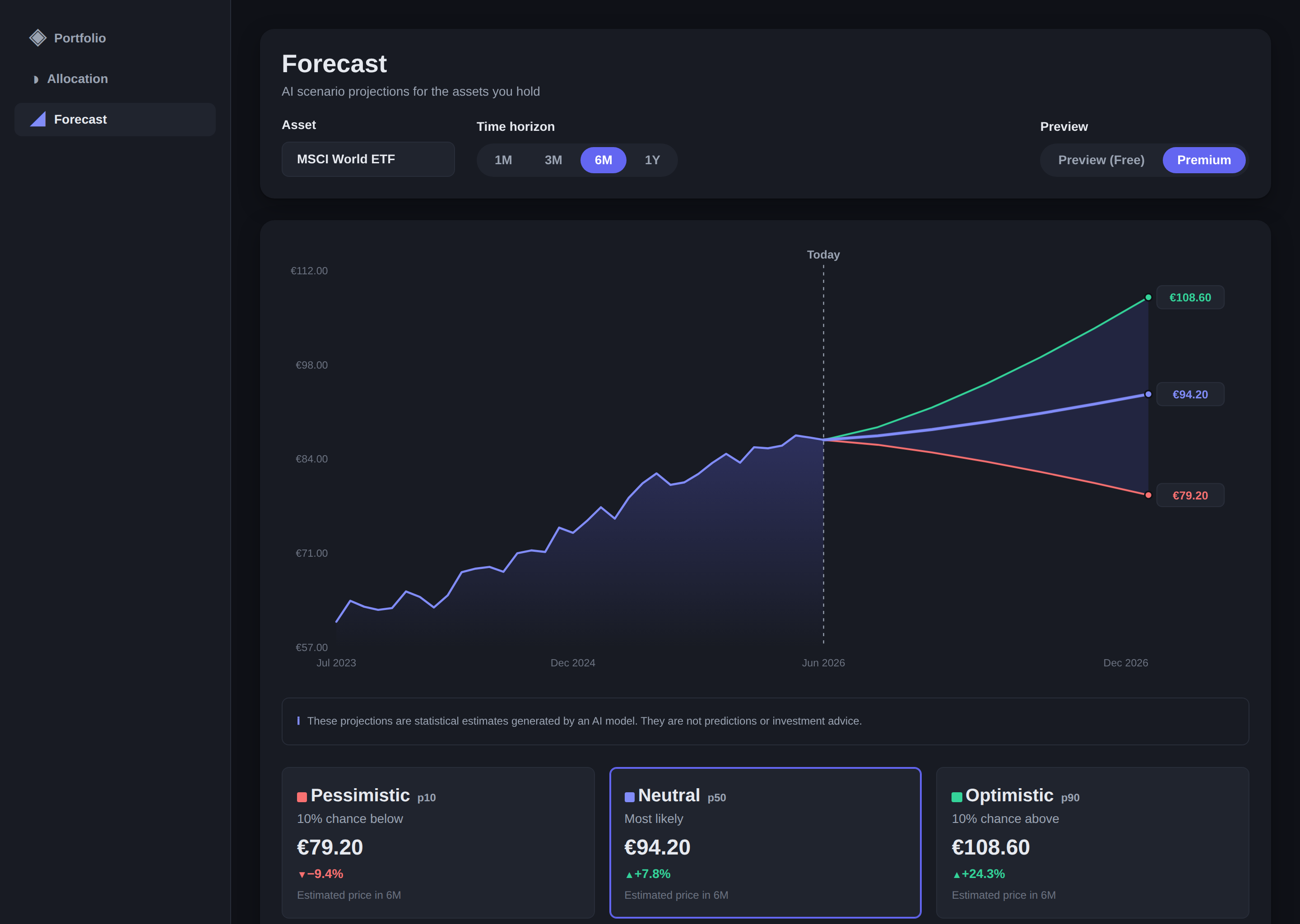Click the Jul 2023 axis label
The width and height of the screenshot is (1300, 924).
click(336, 663)
